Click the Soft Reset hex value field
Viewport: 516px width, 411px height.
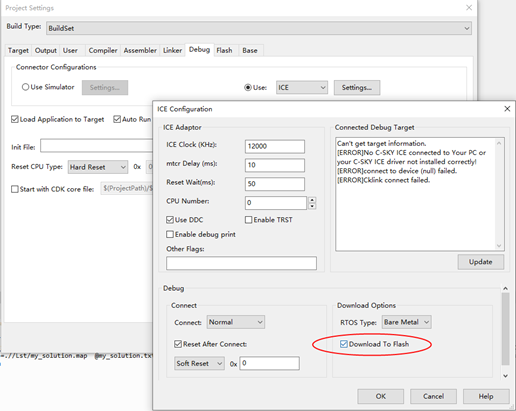click(269, 363)
